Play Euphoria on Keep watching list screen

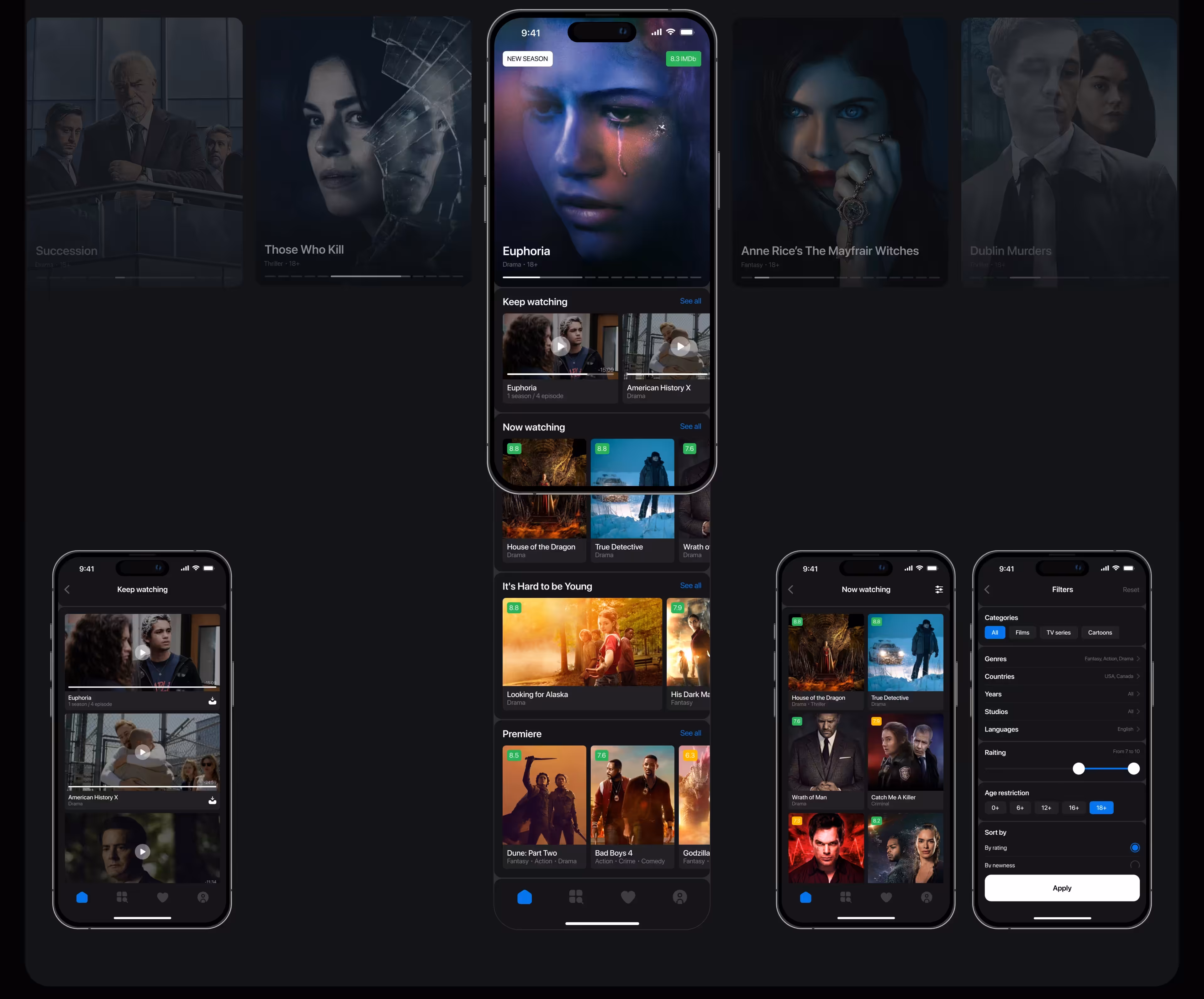tap(142, 652)
